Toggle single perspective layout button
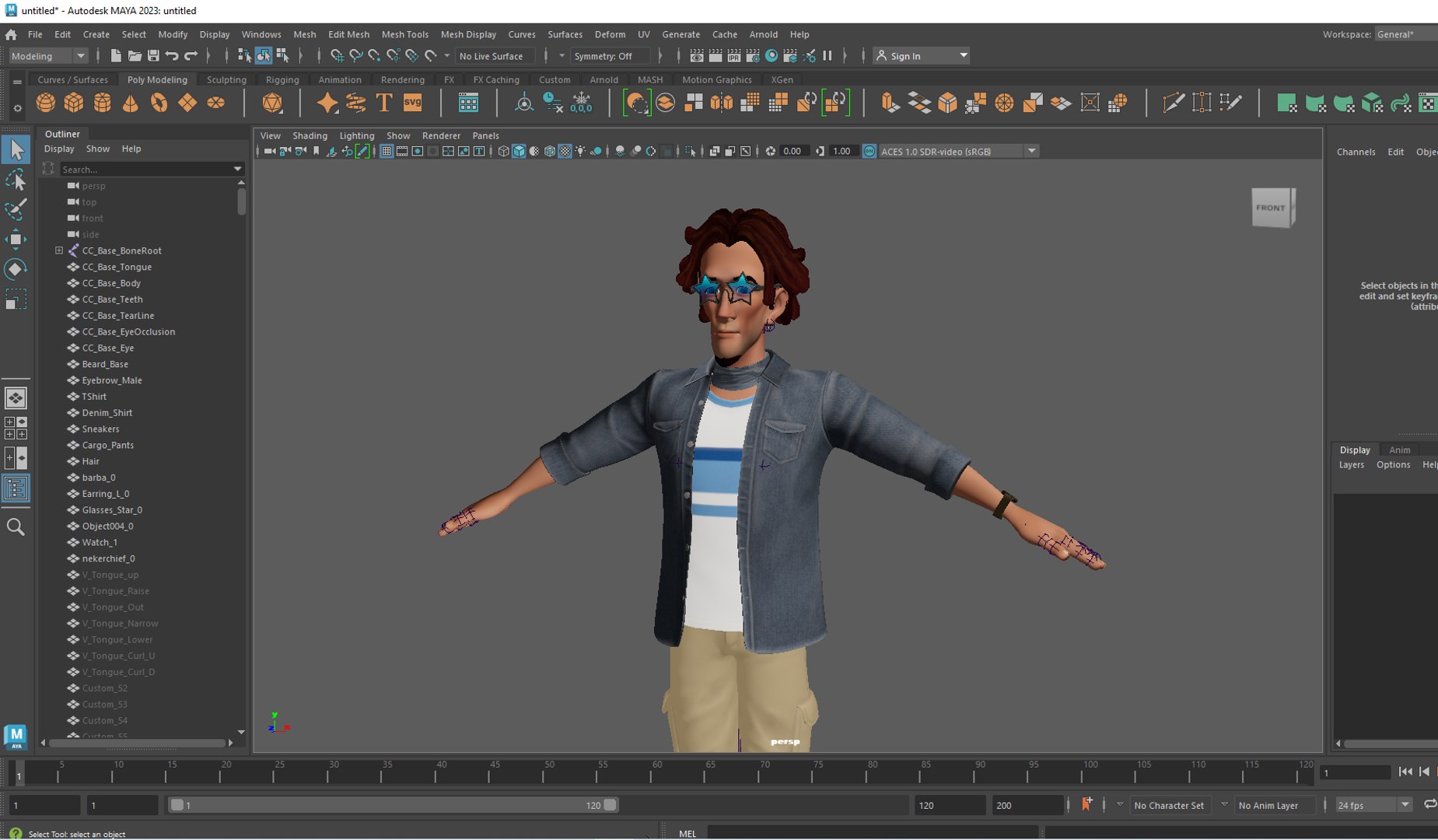Image resolution: width=1438 pixels, height=840 pixels. click(16, 398)
